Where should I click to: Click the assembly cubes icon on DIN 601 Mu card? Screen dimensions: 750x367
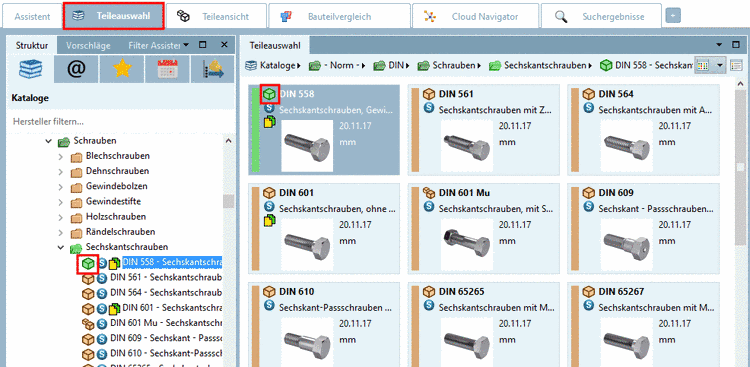click(429, 192)
